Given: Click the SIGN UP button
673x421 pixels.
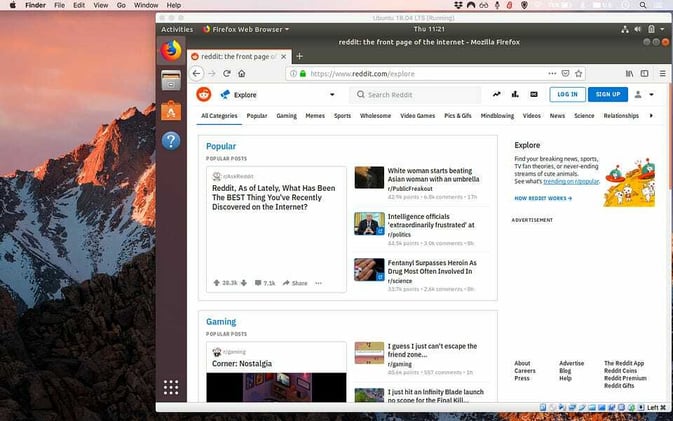Looking at the screenshot, I should click(608, 94).
